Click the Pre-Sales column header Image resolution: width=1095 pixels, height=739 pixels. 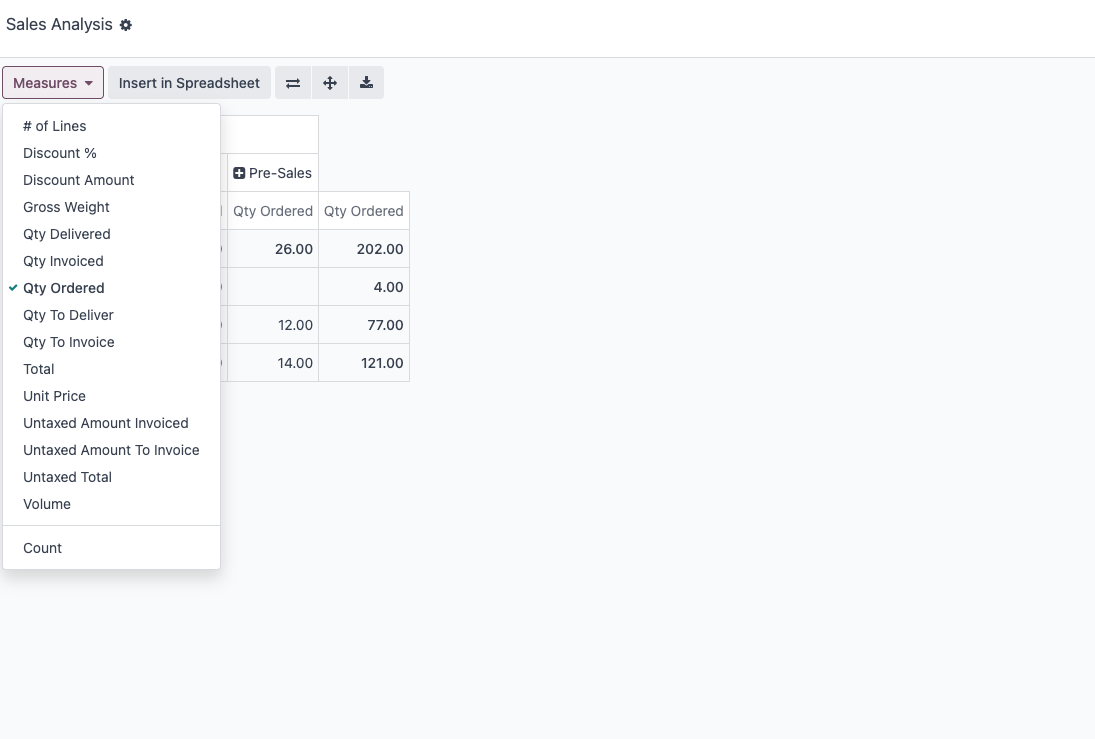[x=273, y=173]
